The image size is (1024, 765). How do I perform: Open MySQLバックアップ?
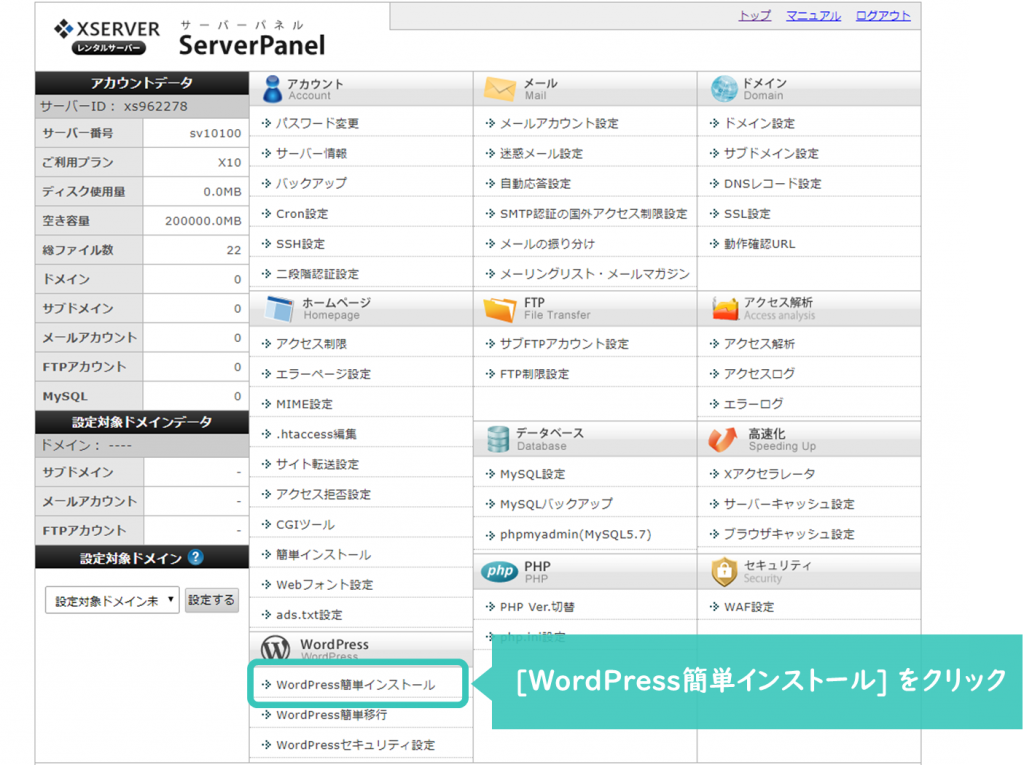(x=556, y=504)
